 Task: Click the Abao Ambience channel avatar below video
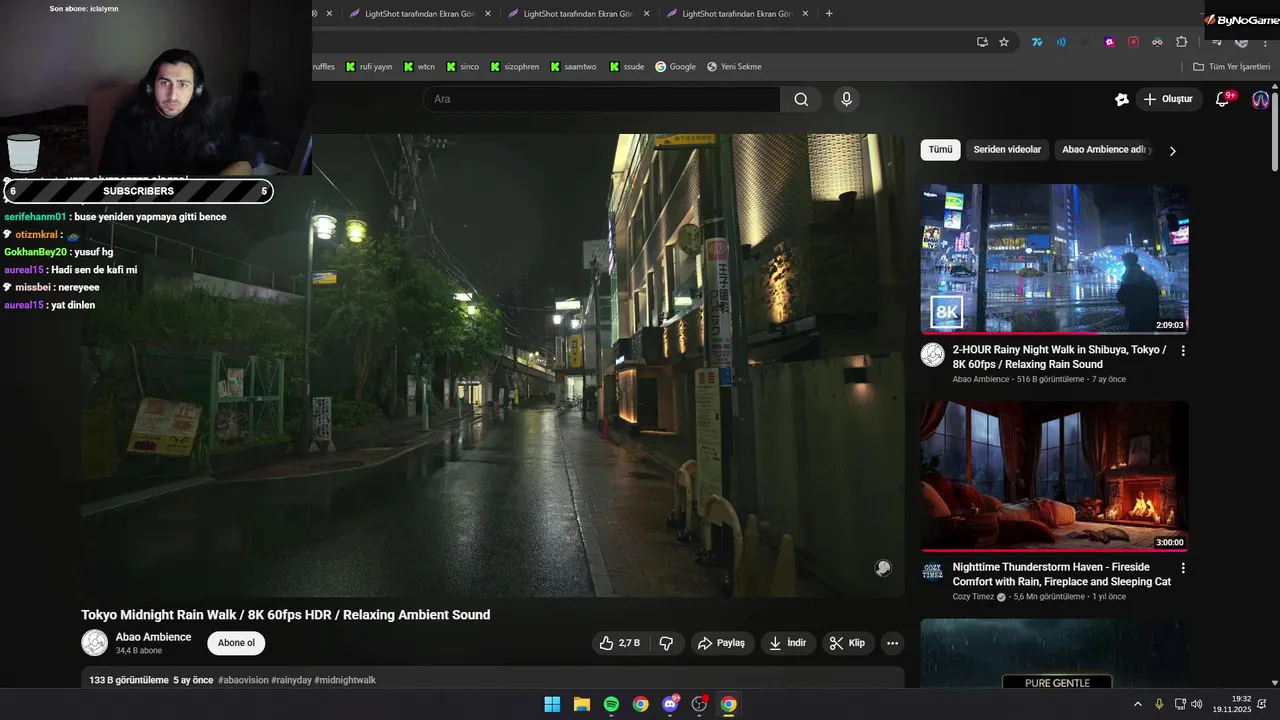click(95, 643)
